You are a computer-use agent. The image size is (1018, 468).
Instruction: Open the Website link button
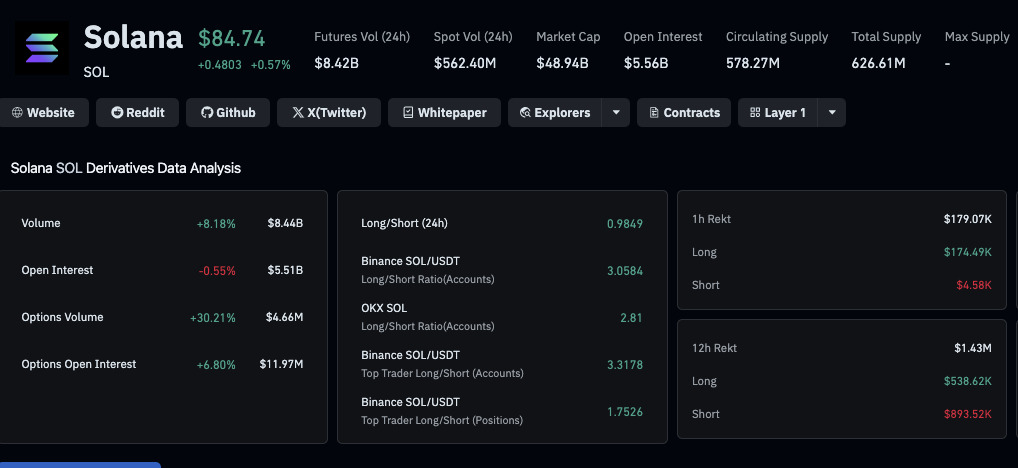(43, 112)
